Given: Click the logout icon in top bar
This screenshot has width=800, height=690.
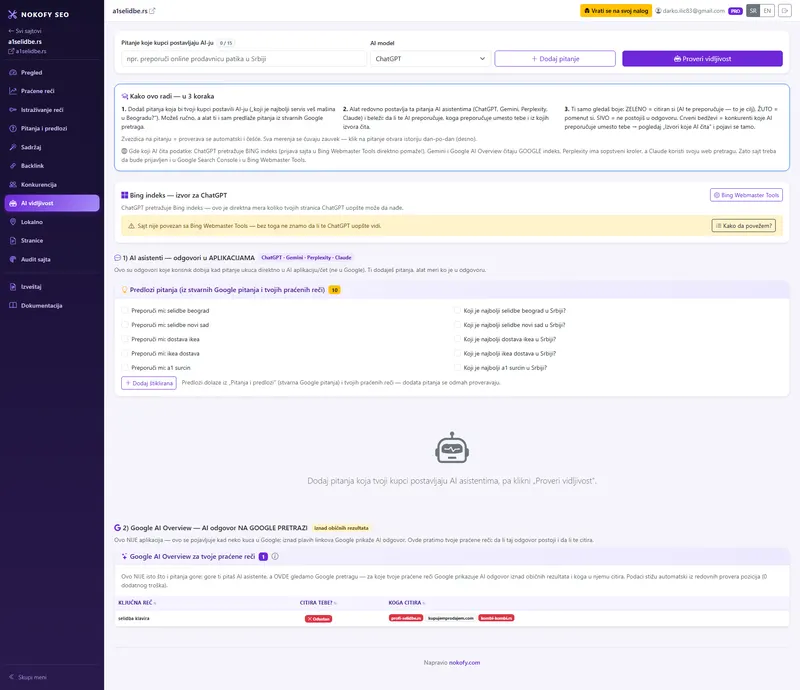Looking at the screenshot, I should (x=784, y=11).
